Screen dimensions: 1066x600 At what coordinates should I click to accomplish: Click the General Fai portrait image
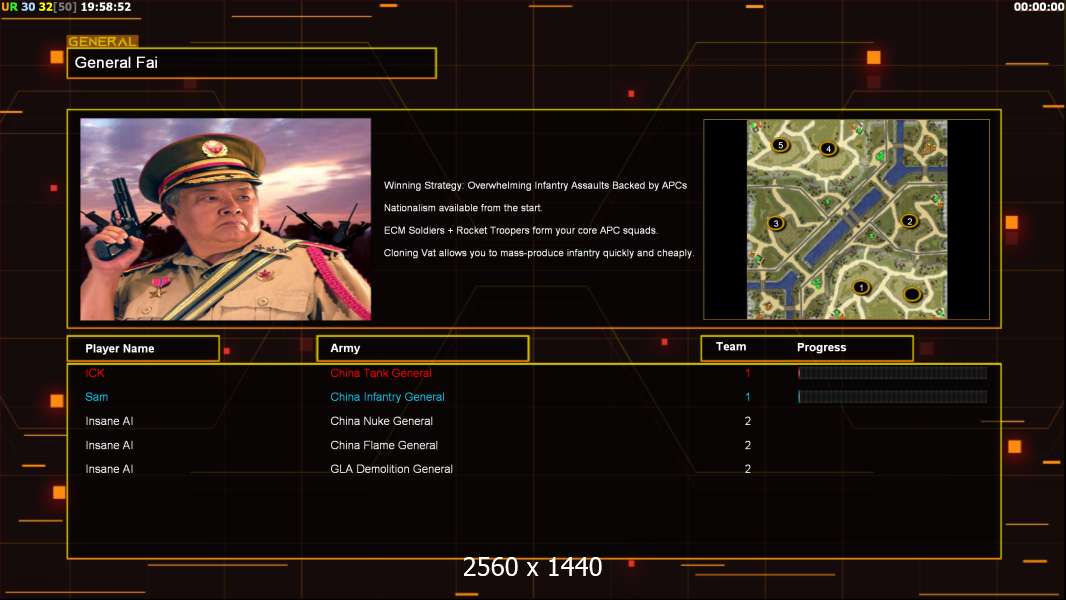tap(225, 219)
